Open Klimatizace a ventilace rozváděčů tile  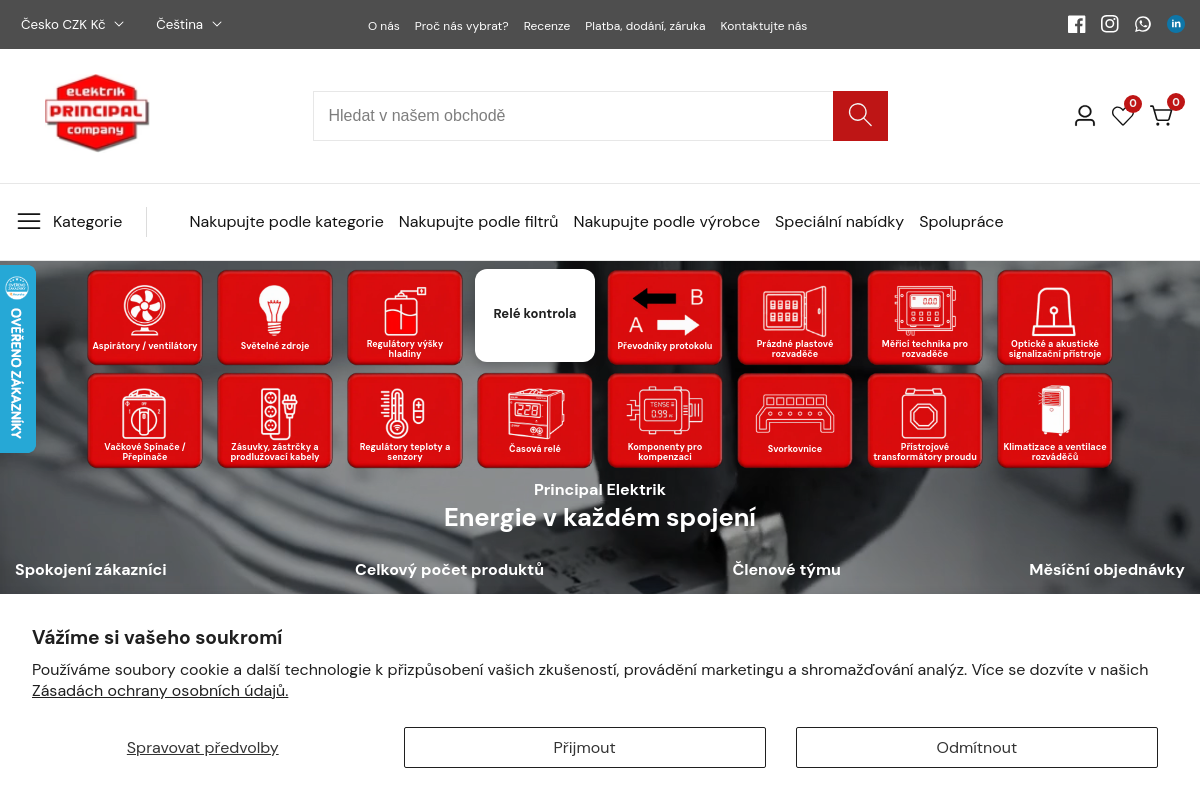1055,420
